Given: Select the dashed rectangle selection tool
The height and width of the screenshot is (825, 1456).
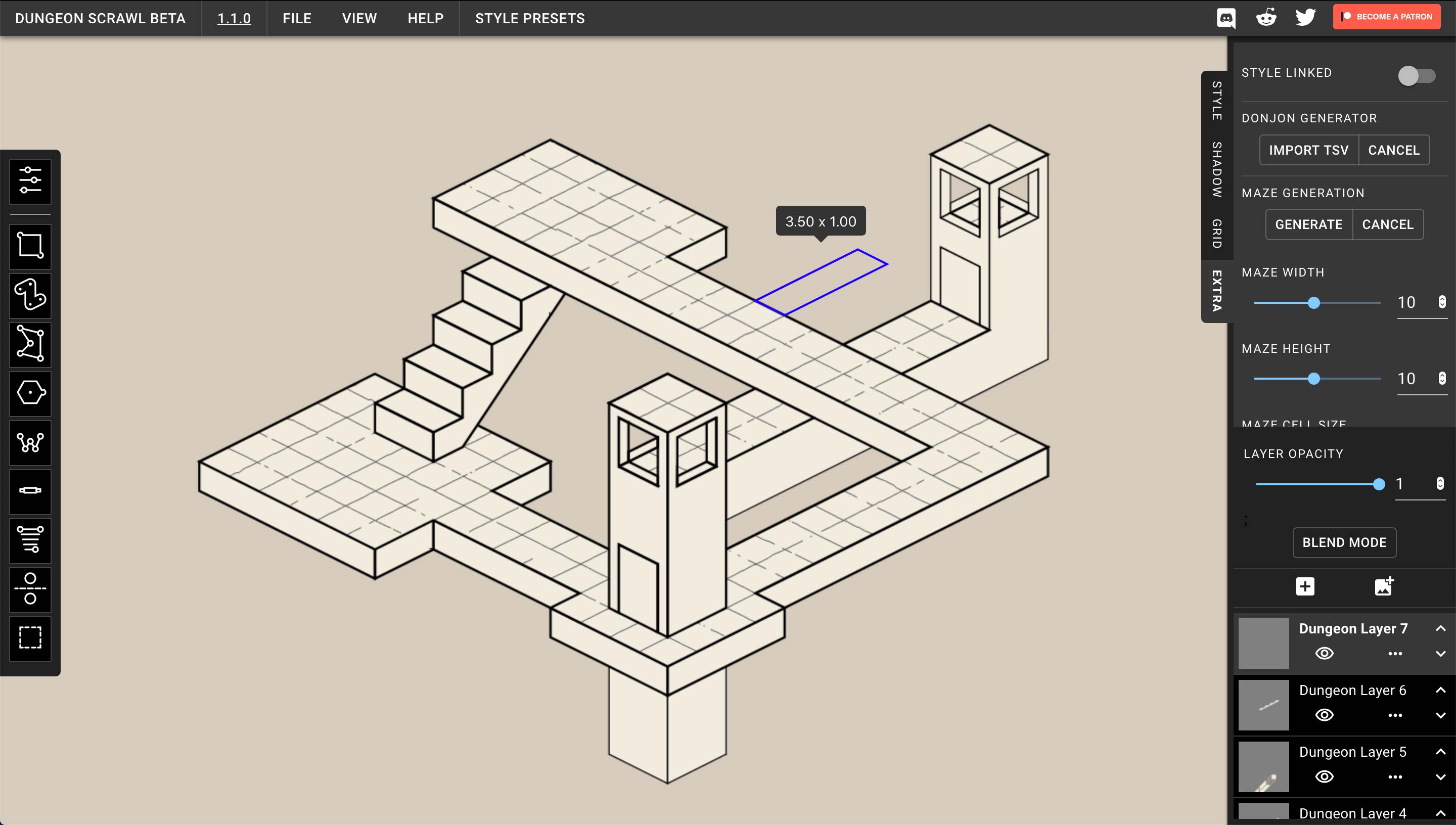Looking at the screenshot, I should point(30,637).
